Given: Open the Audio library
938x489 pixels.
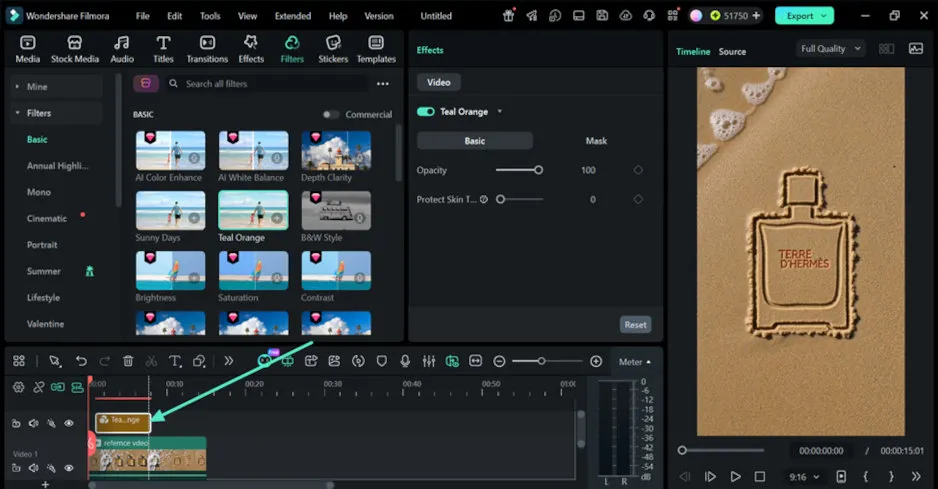Looking at the screenshot, I should (122, 49).
